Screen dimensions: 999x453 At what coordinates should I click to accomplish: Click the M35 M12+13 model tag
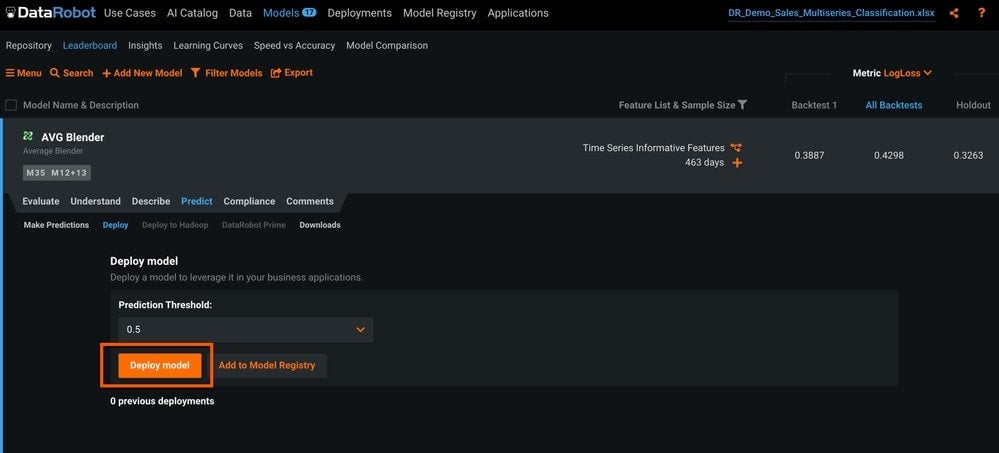point(57,173)
